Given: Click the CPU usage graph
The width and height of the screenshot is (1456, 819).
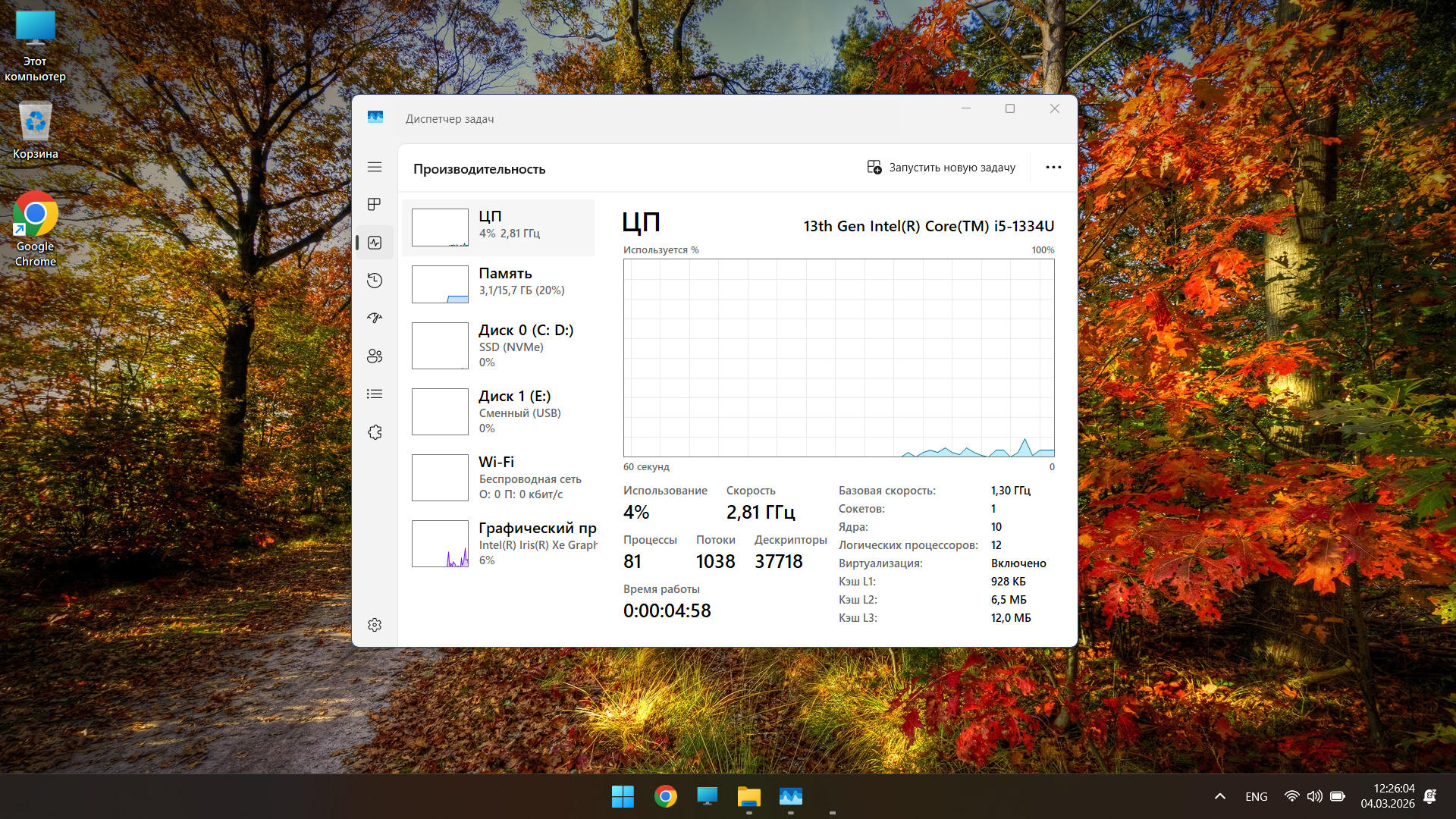Looking at the screenshot, I should point(839,358).
